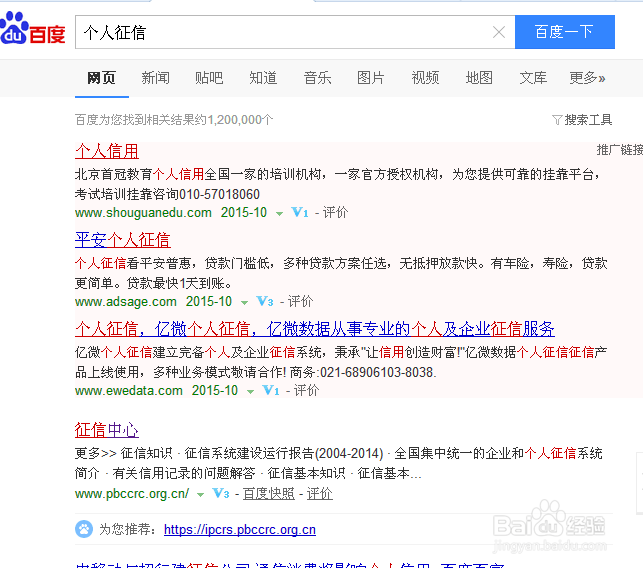The height and width of the screenshot is (568, 643).
Task: Click the www.pbccrc.org.cn/ URL
Action: point(132,493)
